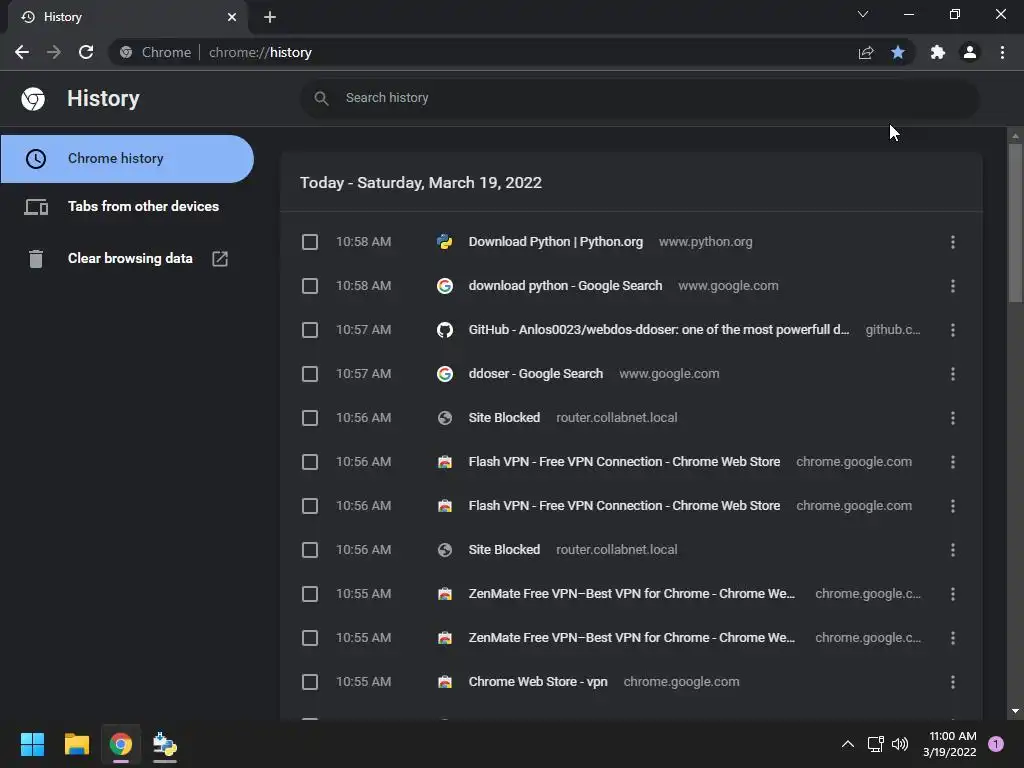This screenshot has height=768, width=1024.
Task: Click globe favicon on first Site Blocked entry
Action: pyautogui.click(x=445, y=418)
